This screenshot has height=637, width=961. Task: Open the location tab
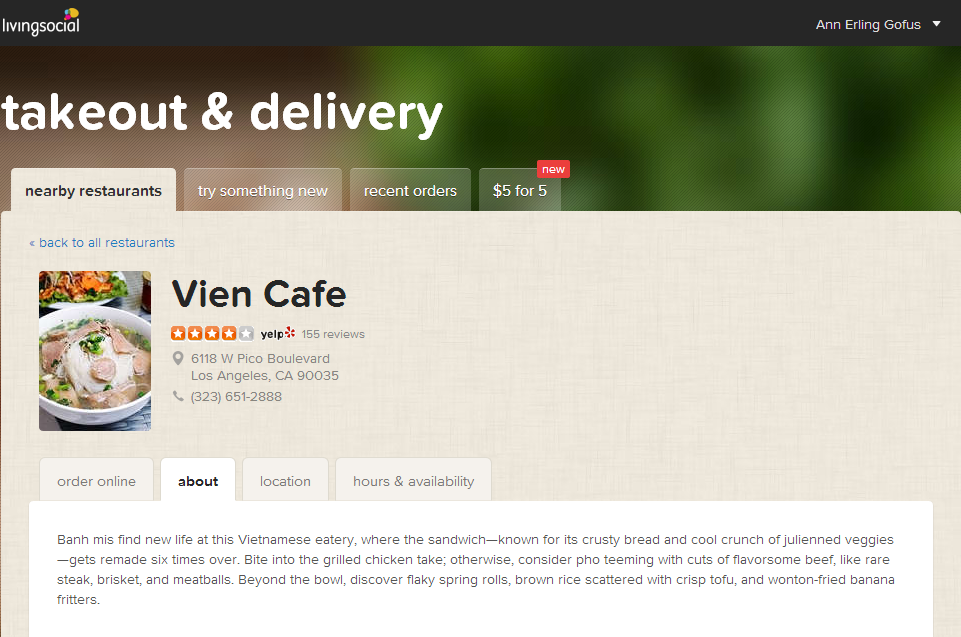pyautogui.click(x=285, y=481)
